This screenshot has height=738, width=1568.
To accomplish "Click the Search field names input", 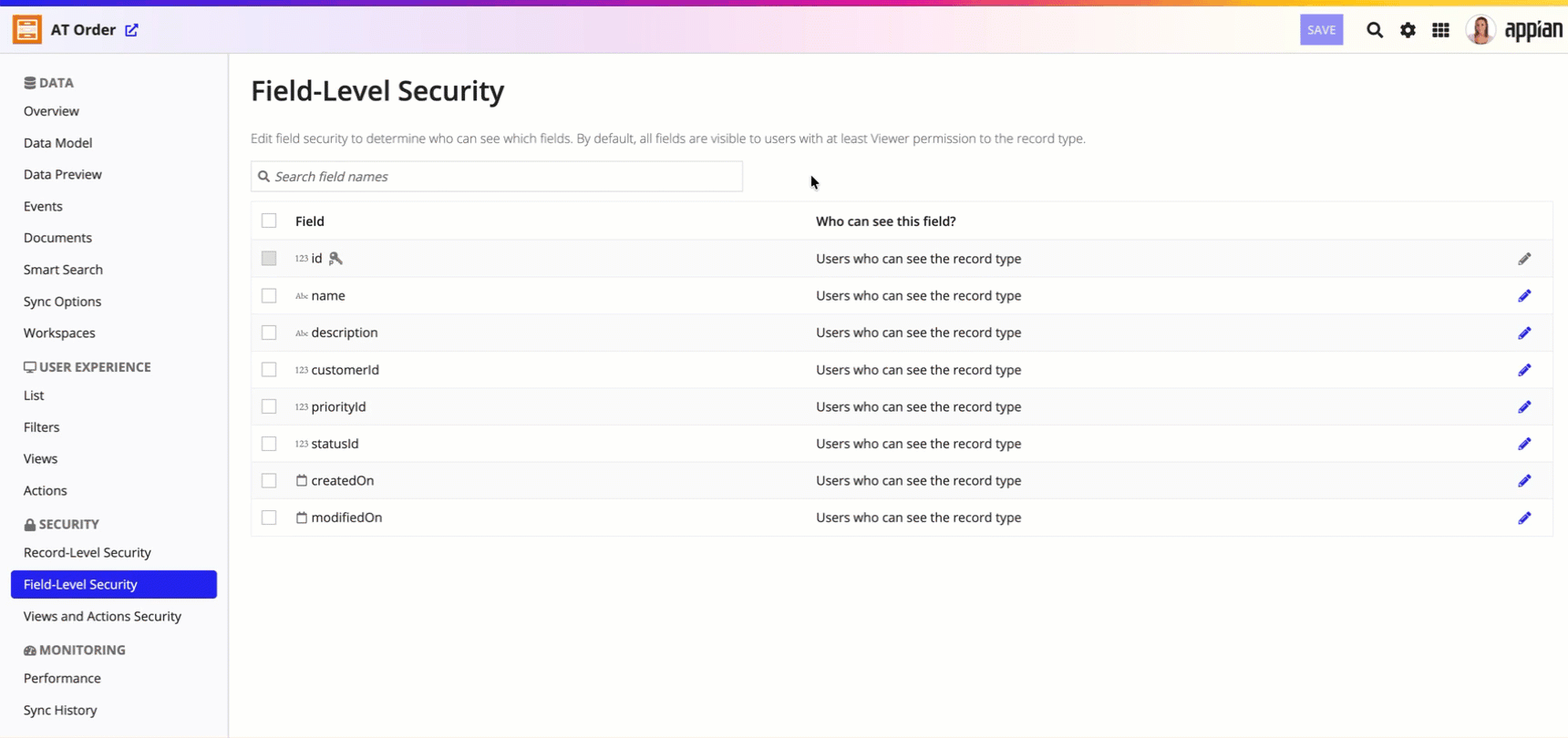I will click(497, 177).
